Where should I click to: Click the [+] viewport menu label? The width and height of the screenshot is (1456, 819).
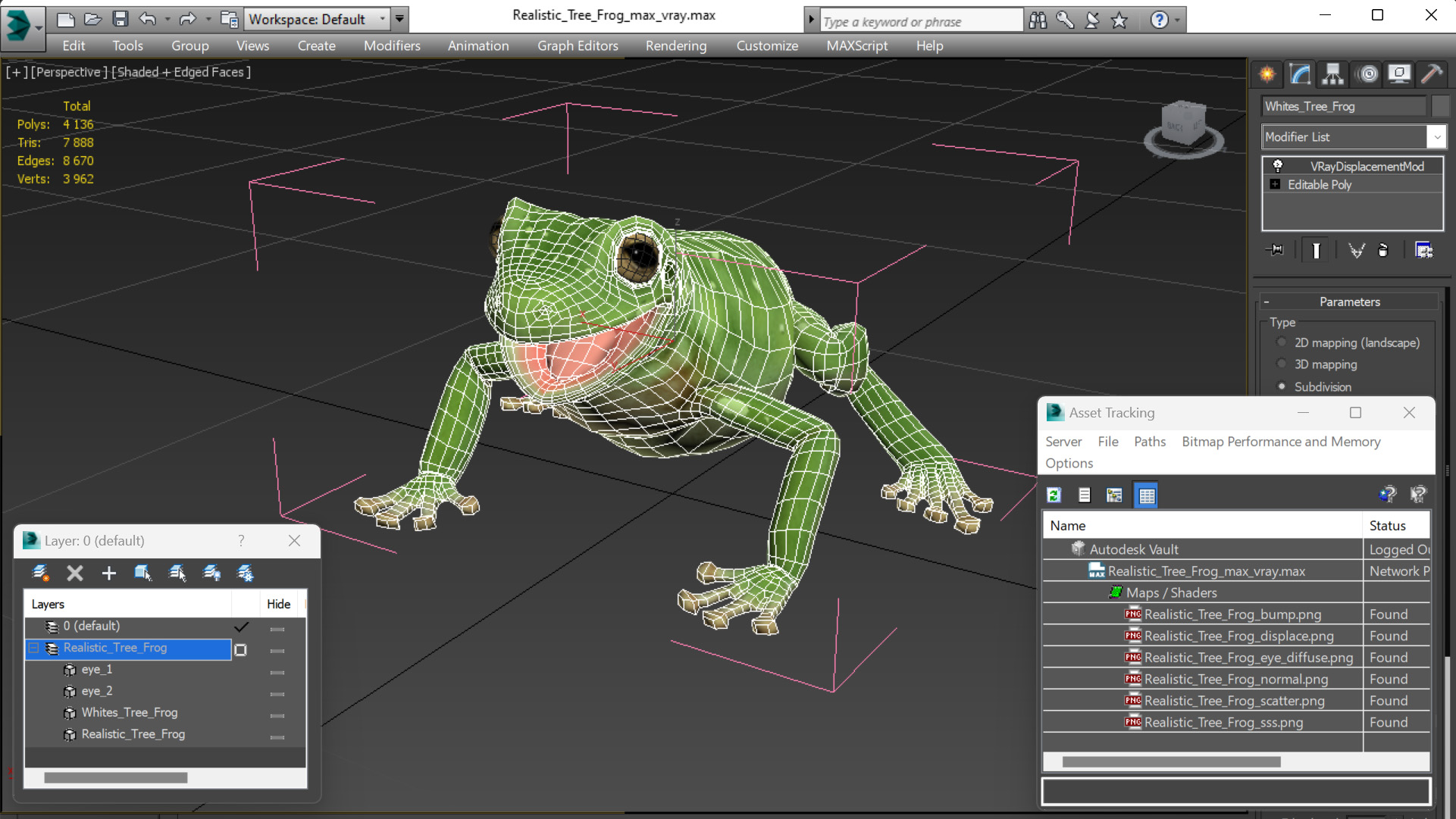click(17, 72)
